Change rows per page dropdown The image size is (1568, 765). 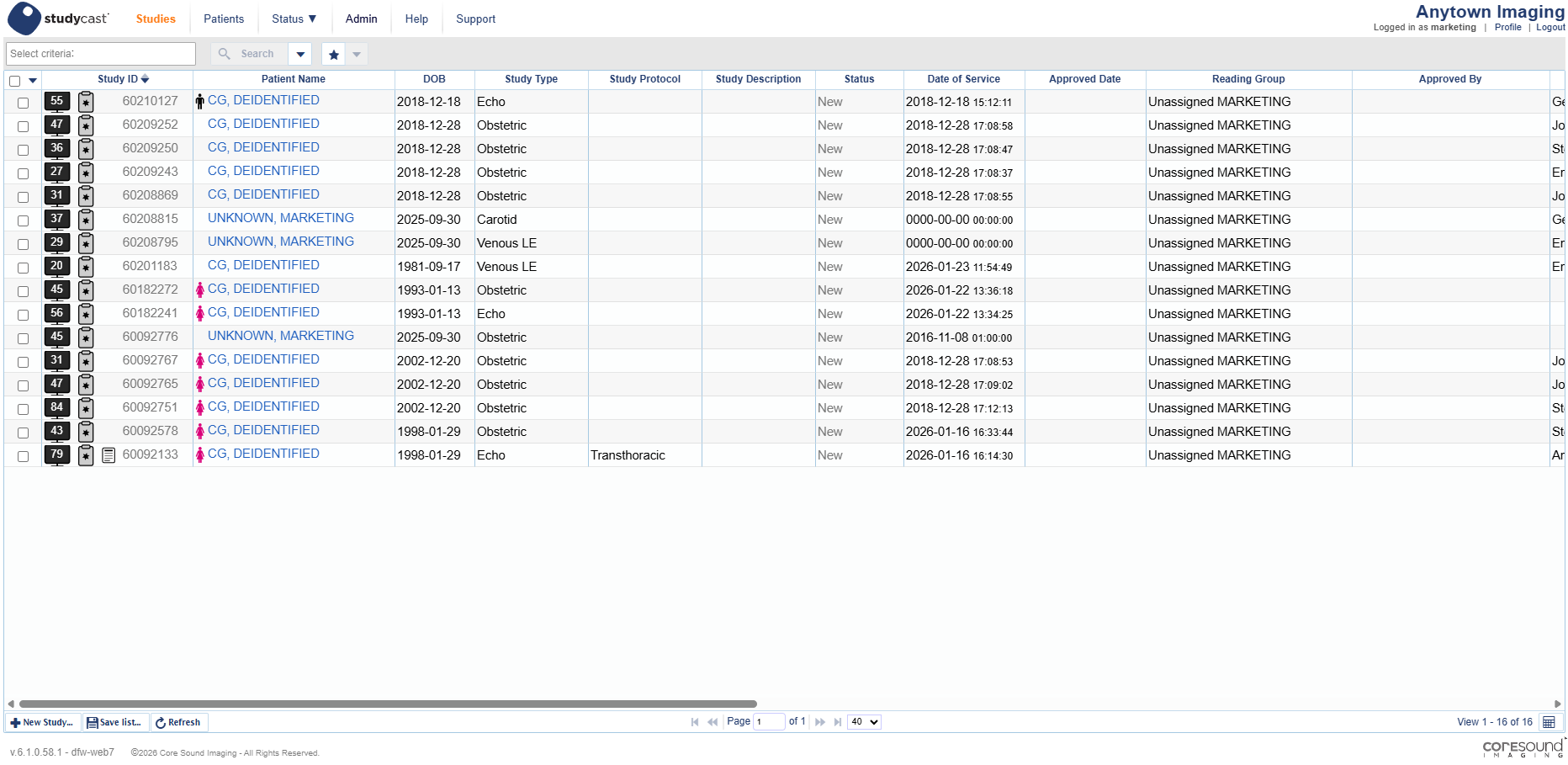(x=864, y=722)
